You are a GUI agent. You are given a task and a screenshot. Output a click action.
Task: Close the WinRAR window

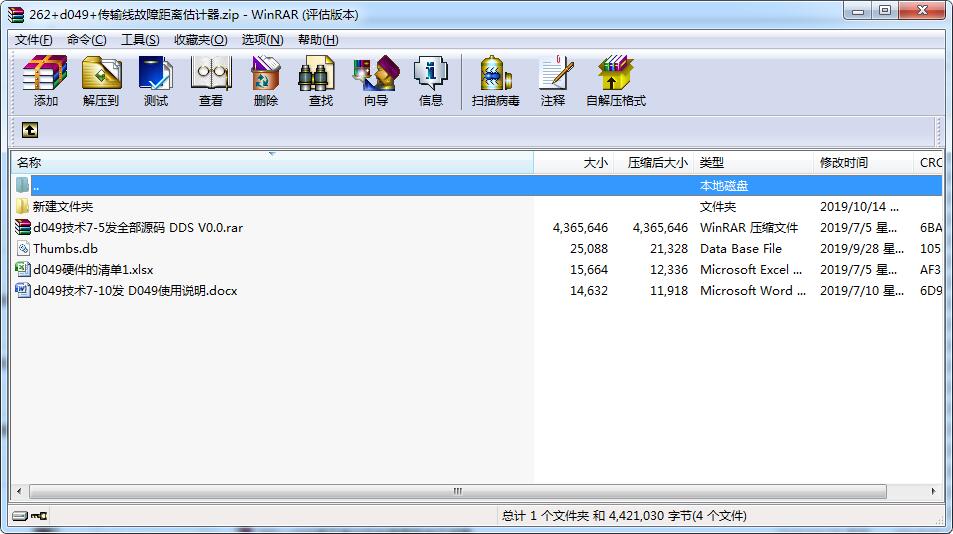pos(922,10)
